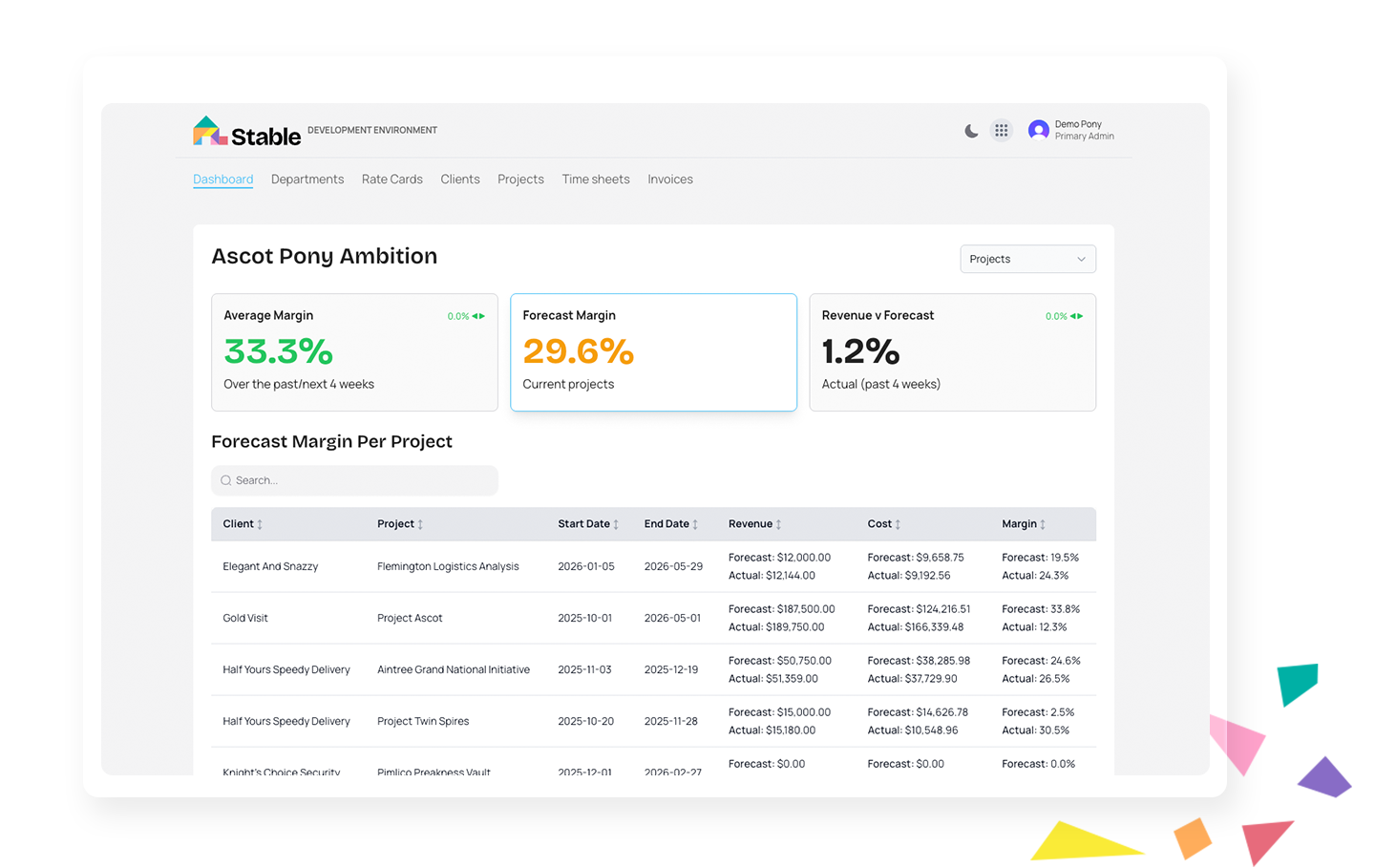This screenshot has height=868, width=1375.
Task: Sort by Cost column icon
Action: tap(898, 524)
